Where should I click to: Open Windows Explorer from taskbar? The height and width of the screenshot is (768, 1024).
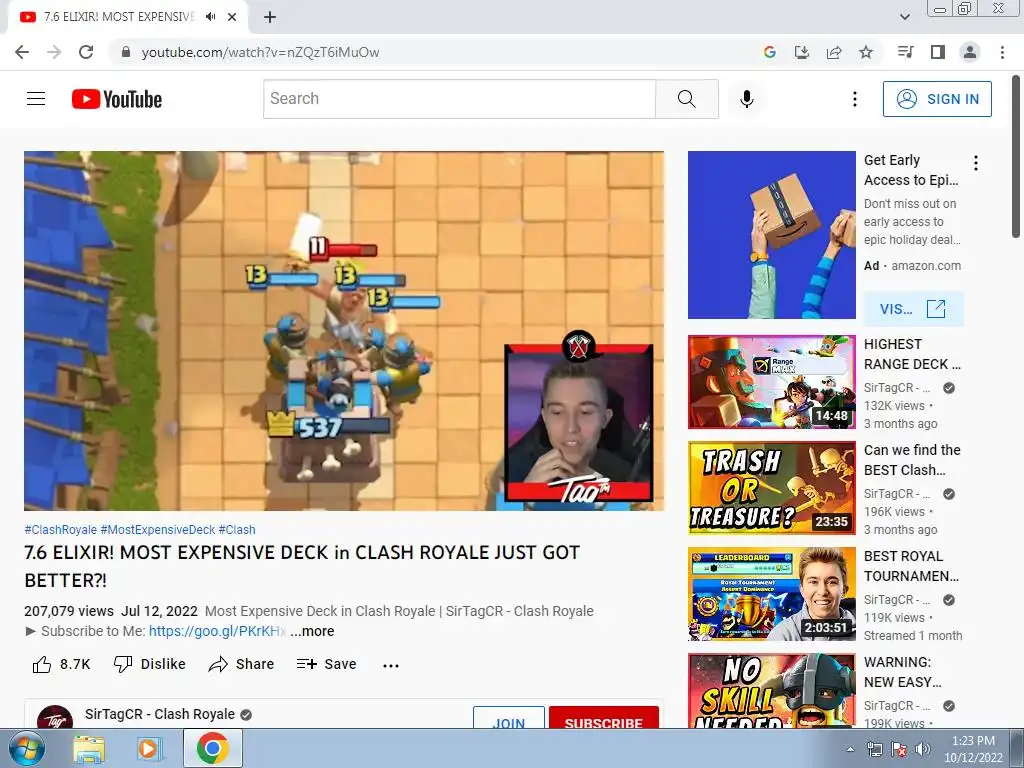(89, 749)
